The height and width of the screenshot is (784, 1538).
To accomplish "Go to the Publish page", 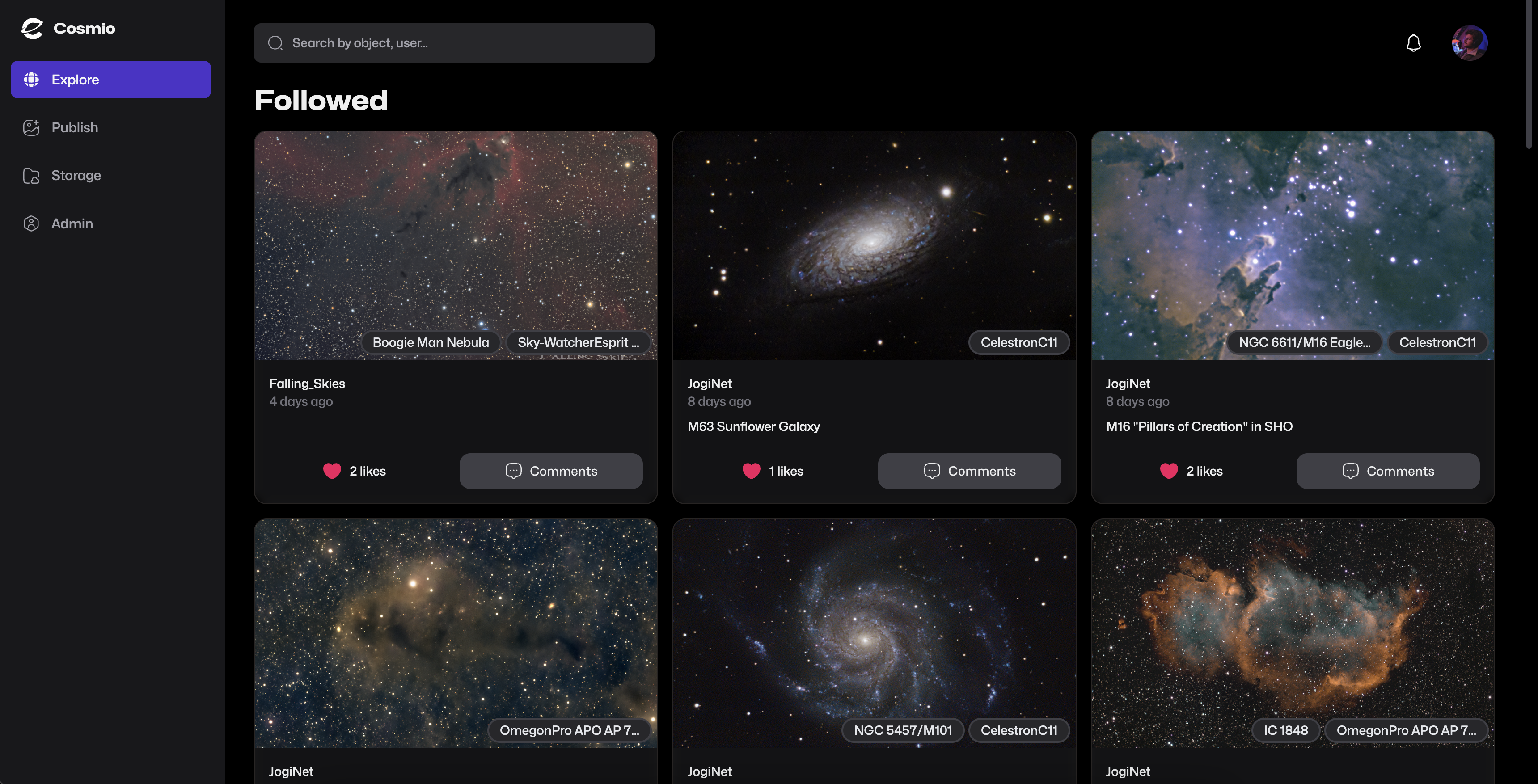I will [75, 127].
